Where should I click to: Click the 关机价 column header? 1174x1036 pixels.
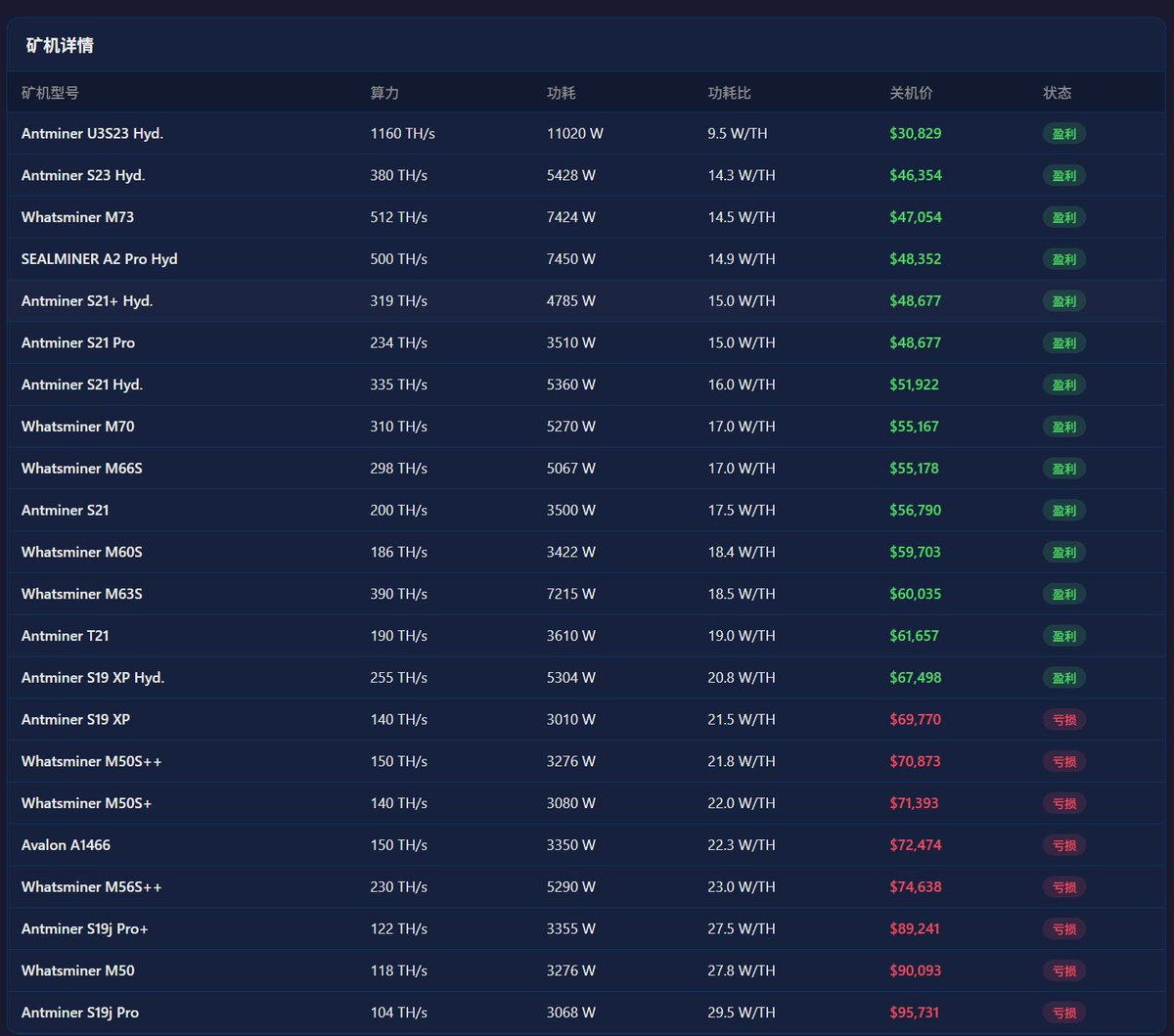pos(911,93)
